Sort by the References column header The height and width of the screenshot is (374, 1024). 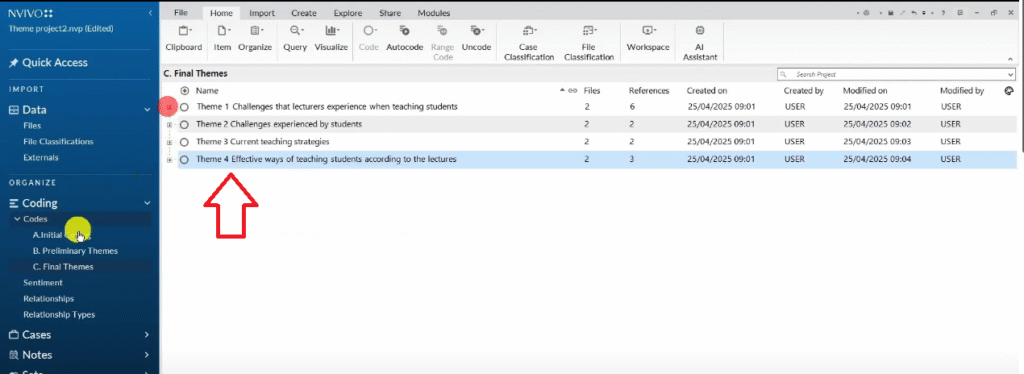pos(648,91)
